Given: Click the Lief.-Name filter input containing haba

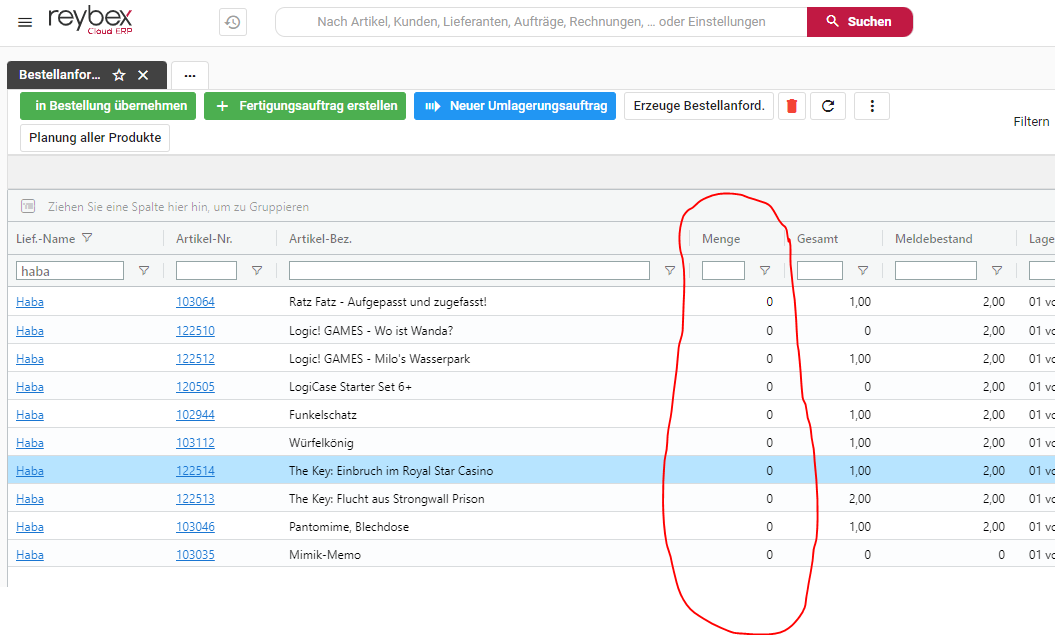Looking at the screenshot, I should coord(70,270).
